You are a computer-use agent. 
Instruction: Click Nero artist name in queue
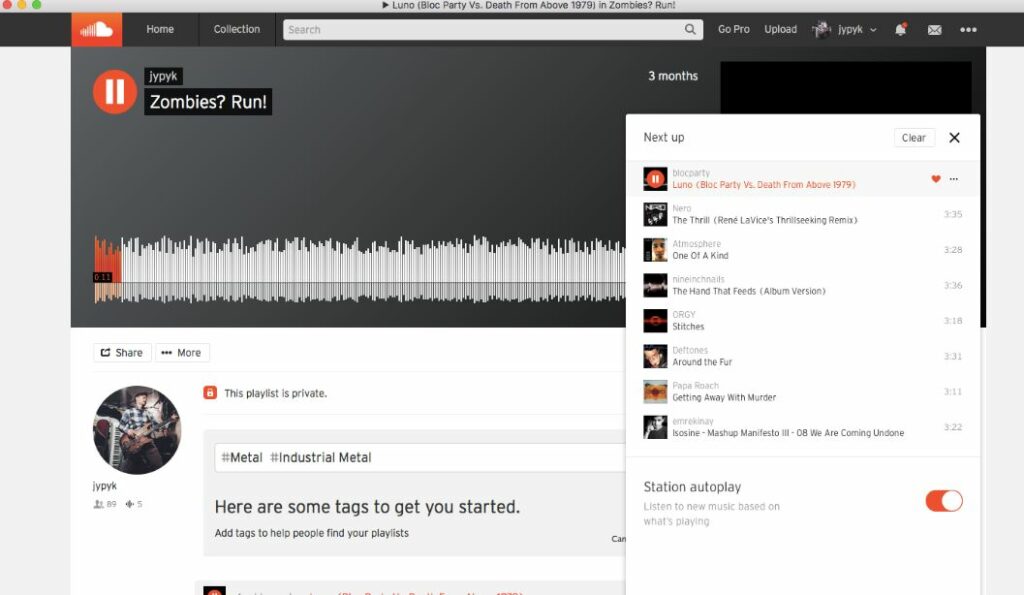pos(682,208)
